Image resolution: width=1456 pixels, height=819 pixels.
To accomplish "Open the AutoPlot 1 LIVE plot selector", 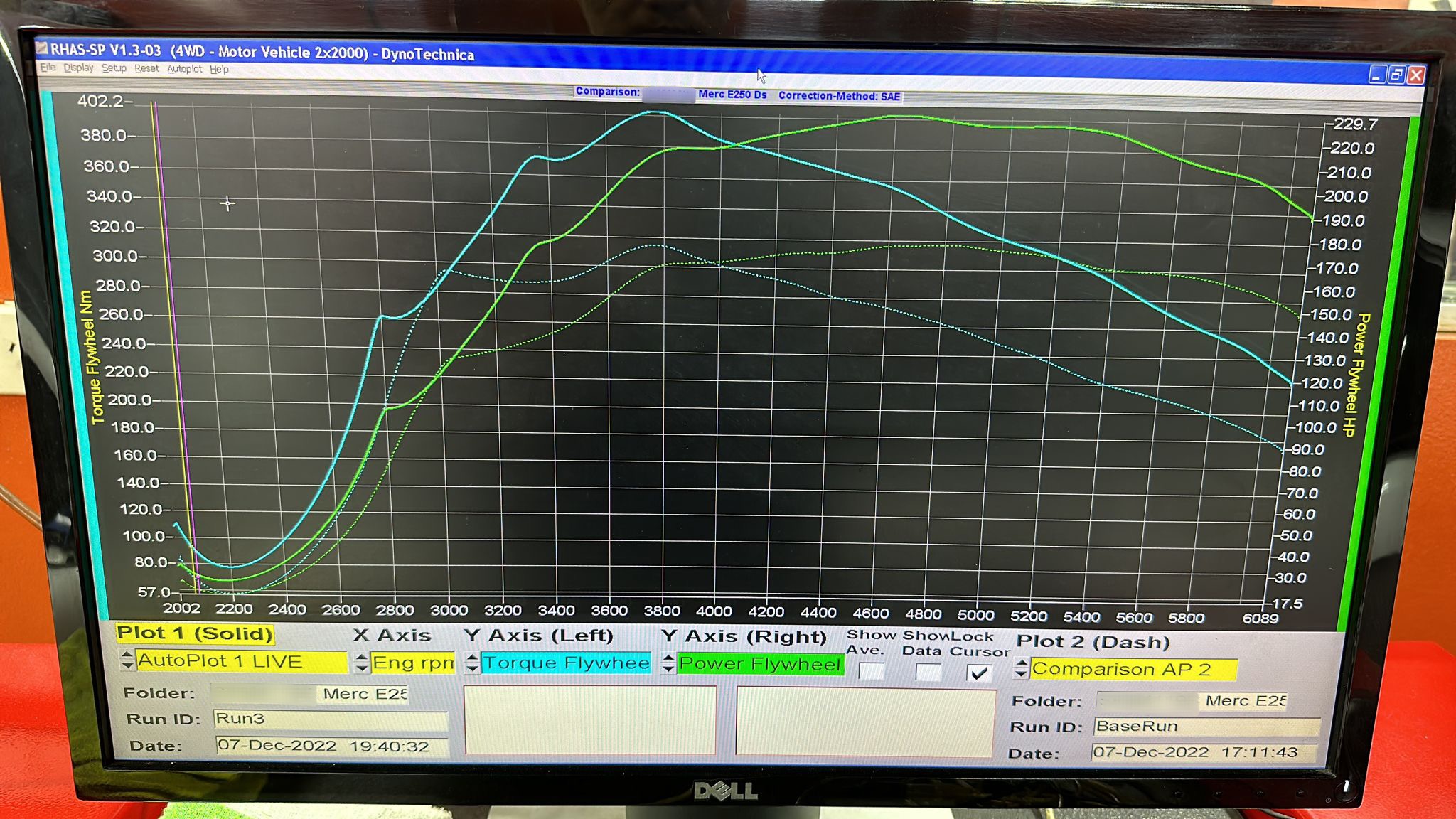I will 241,661.
